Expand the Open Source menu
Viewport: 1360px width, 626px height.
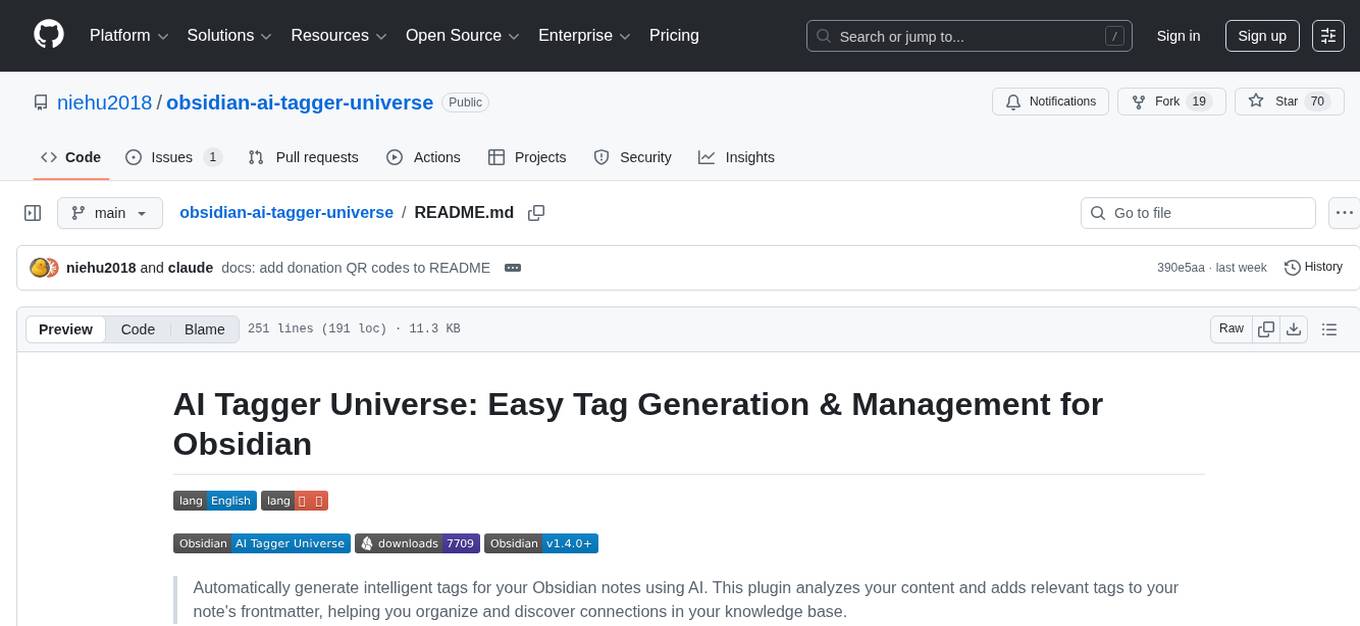463,36
